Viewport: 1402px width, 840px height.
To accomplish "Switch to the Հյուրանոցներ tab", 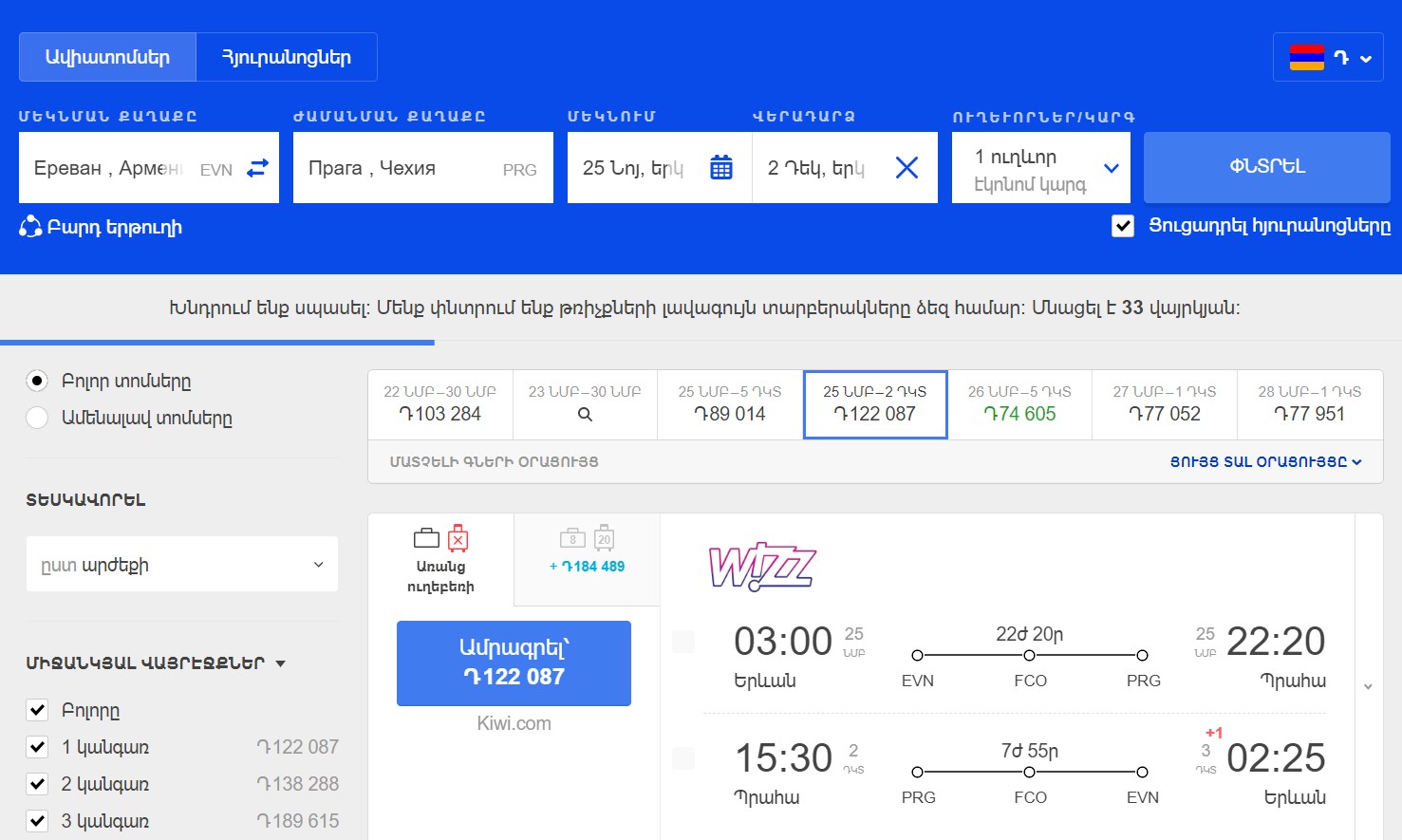I will 287,57.
